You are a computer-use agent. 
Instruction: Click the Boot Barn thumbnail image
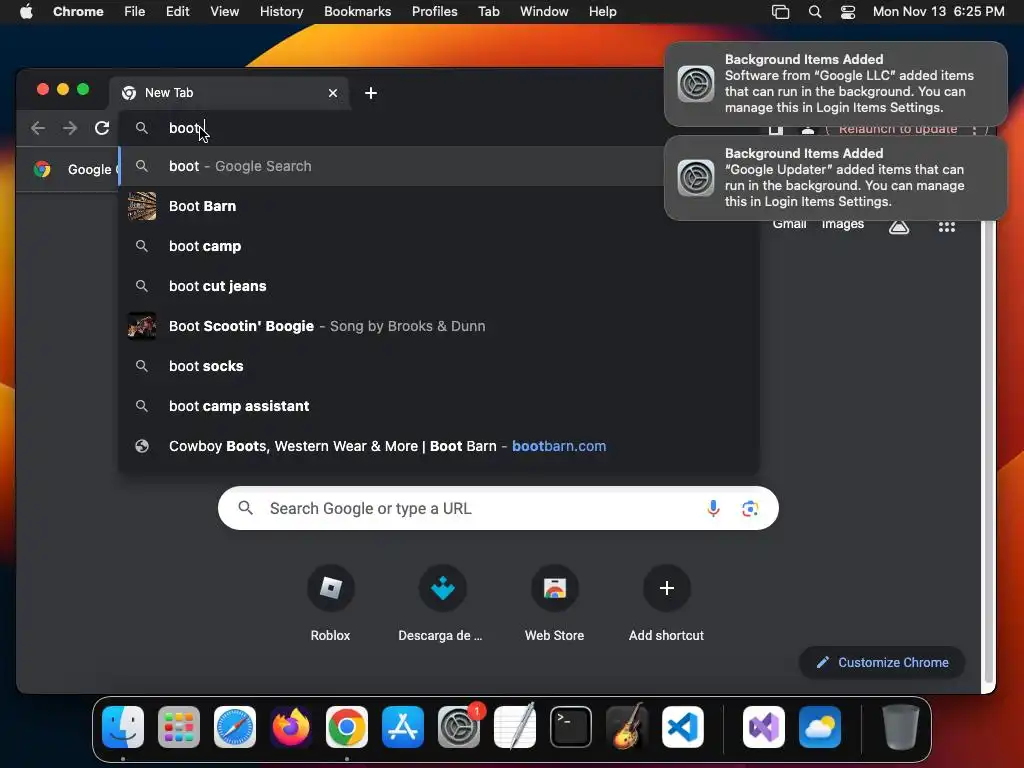pos(142,206)
